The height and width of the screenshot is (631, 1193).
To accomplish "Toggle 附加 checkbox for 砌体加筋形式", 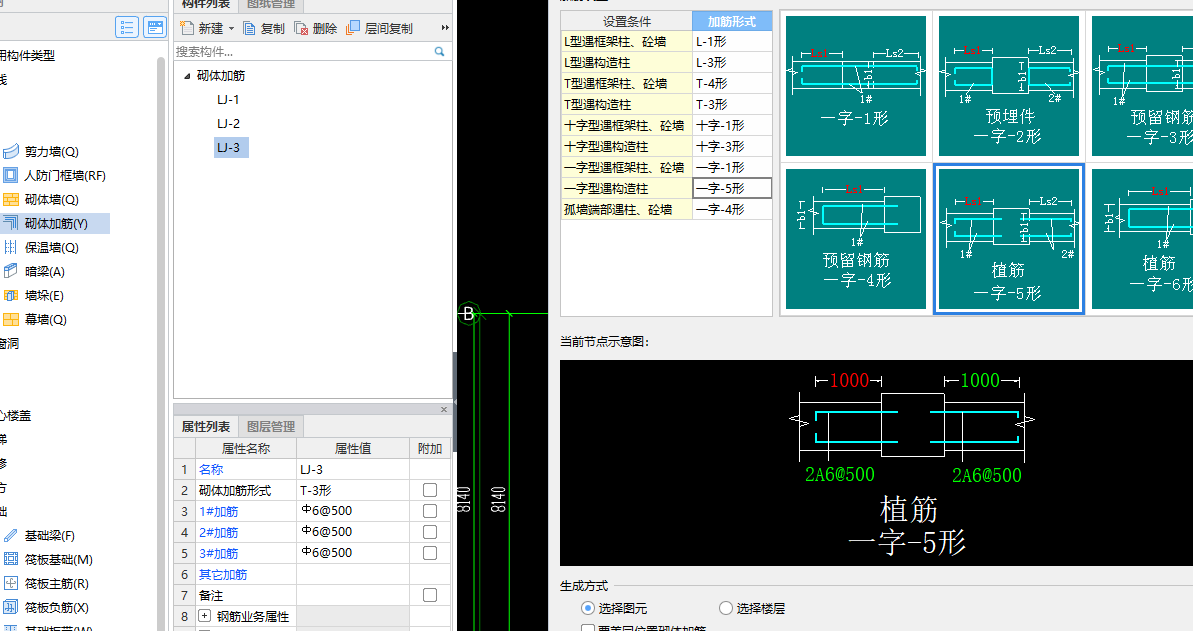I will tap(430, 490).
